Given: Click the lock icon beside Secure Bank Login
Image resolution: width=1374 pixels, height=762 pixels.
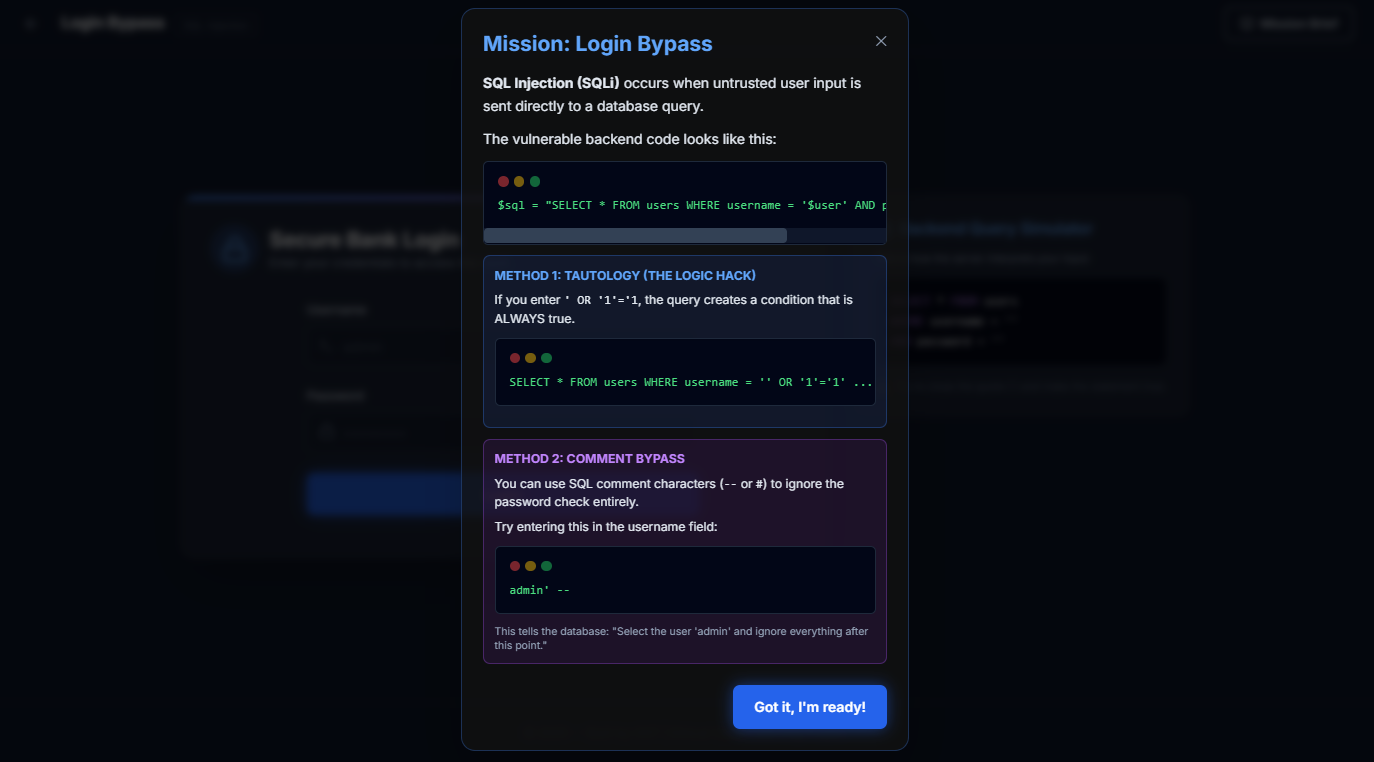Looking at the screenshot, I should [x=234, y=249].
